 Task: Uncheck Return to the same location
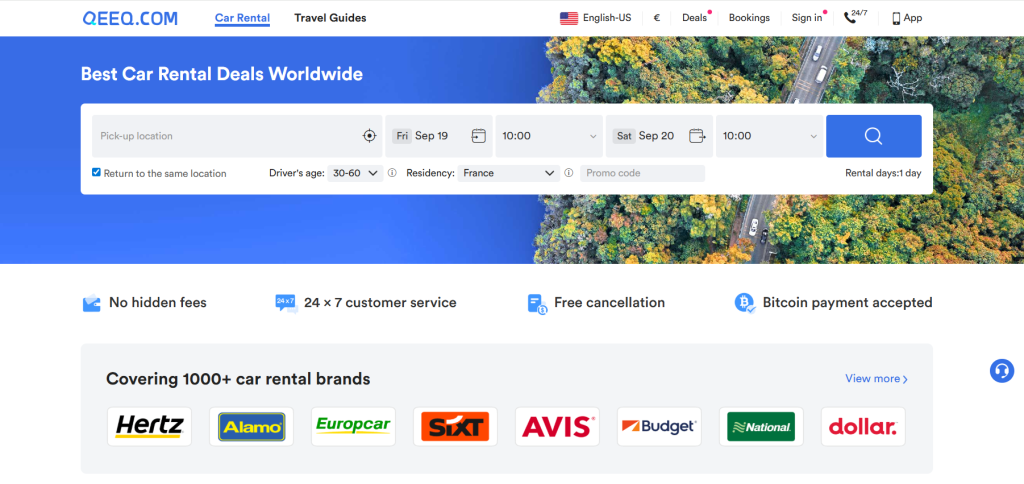pos(97,172)
